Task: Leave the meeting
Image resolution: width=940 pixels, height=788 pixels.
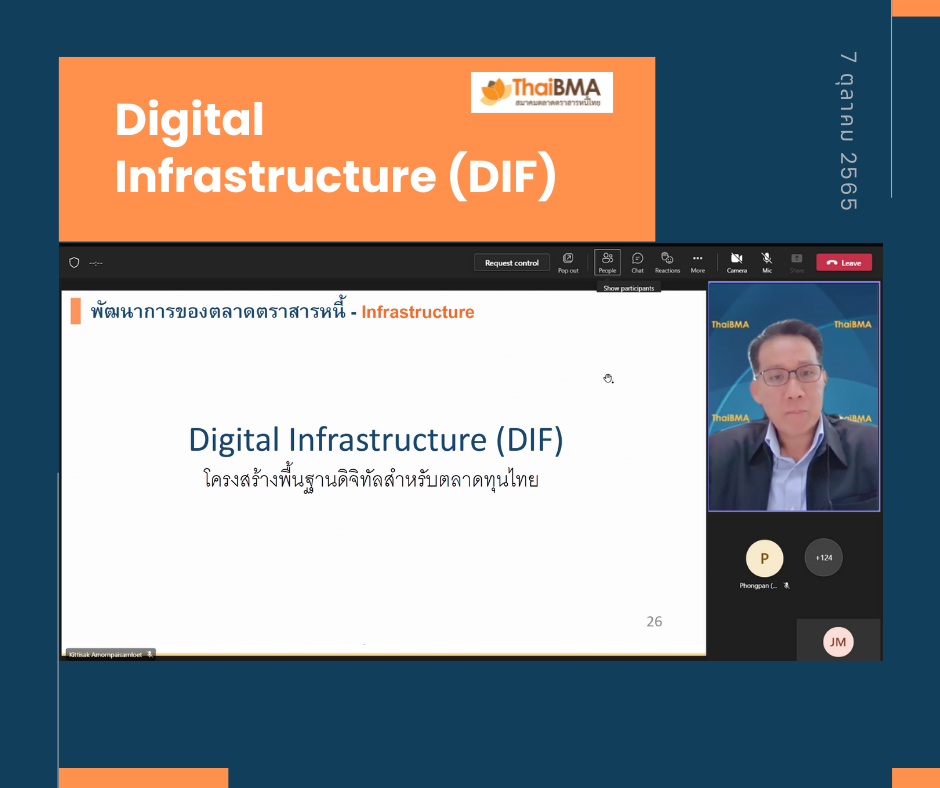Action: coord(843,263)
